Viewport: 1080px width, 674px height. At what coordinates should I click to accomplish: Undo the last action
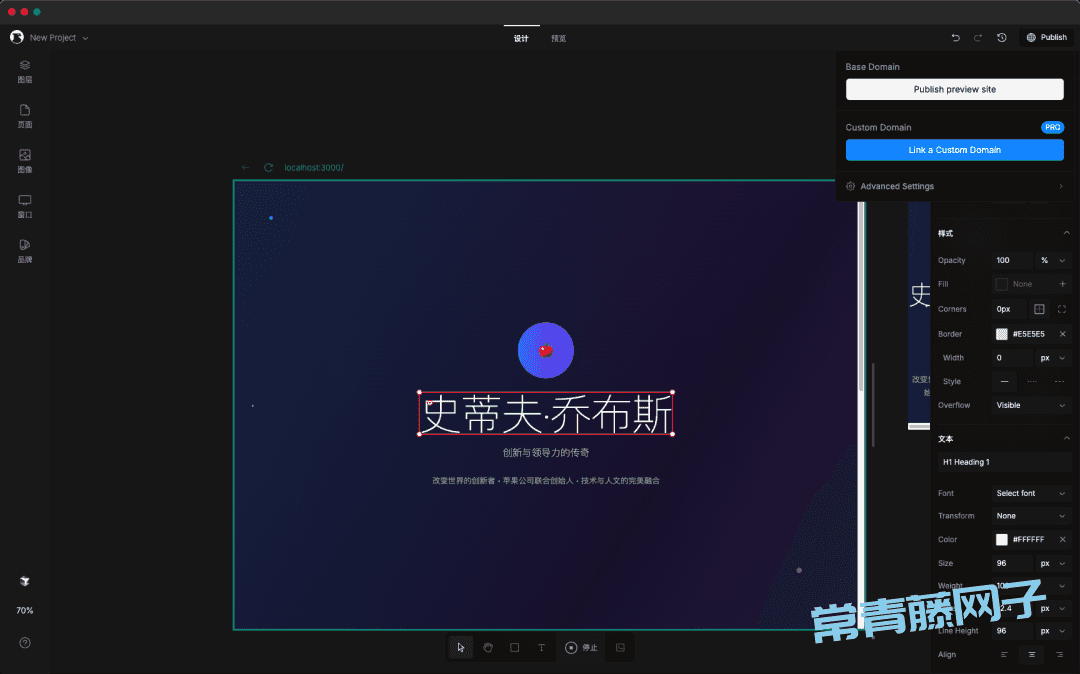[x=955, y=38]
